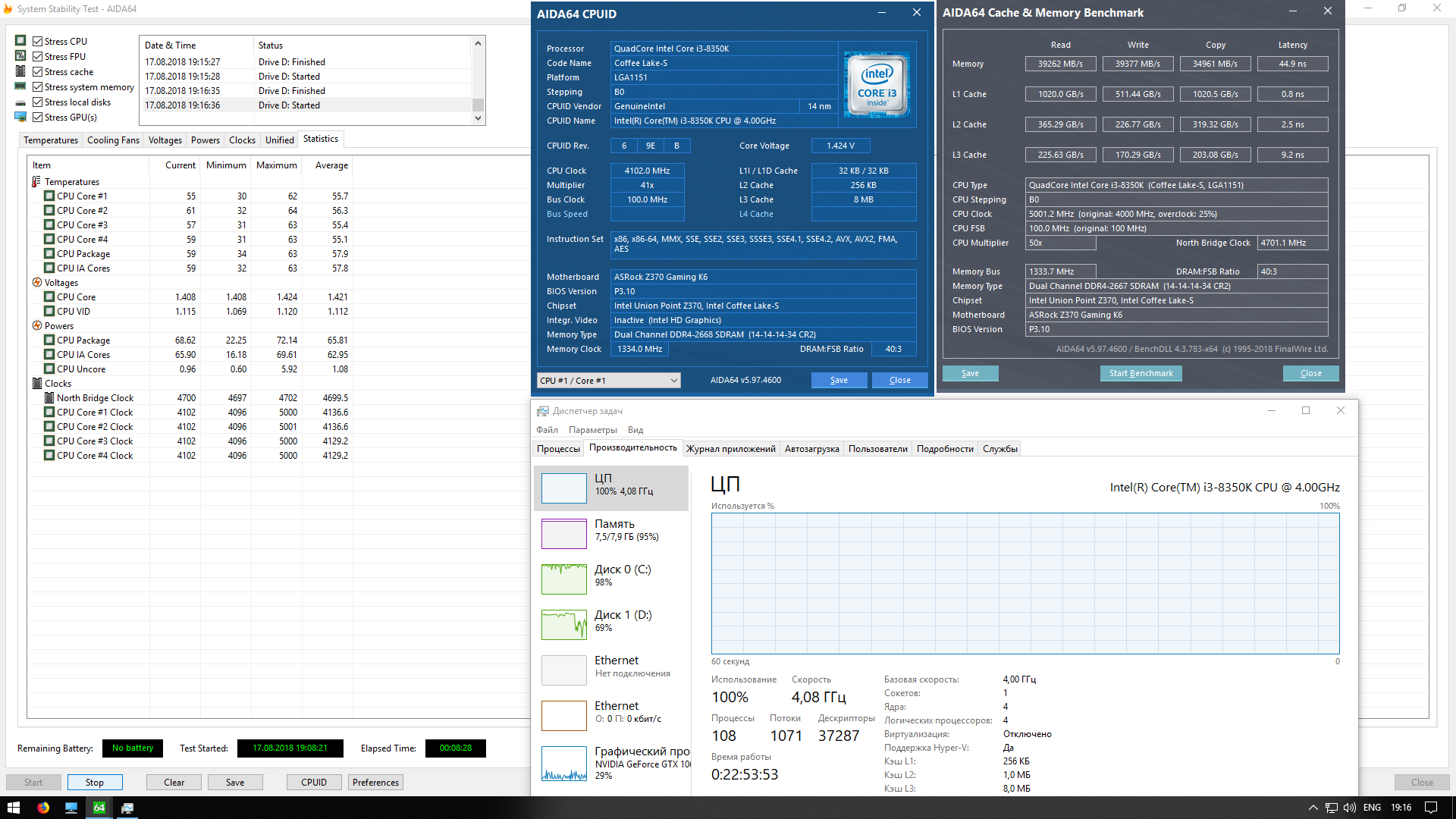Image resolution: width=1456 pixels, height=819 pixels.
Task: Click the Task Manager taskbar icon
Action: click(x=127, y=808)
